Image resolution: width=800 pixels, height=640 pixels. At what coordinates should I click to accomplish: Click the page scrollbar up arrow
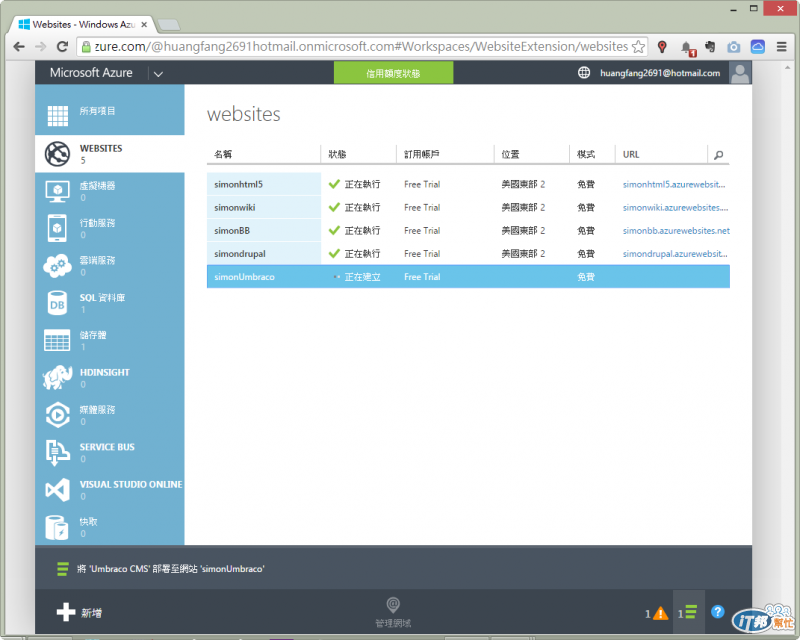(x=789, y=67)
